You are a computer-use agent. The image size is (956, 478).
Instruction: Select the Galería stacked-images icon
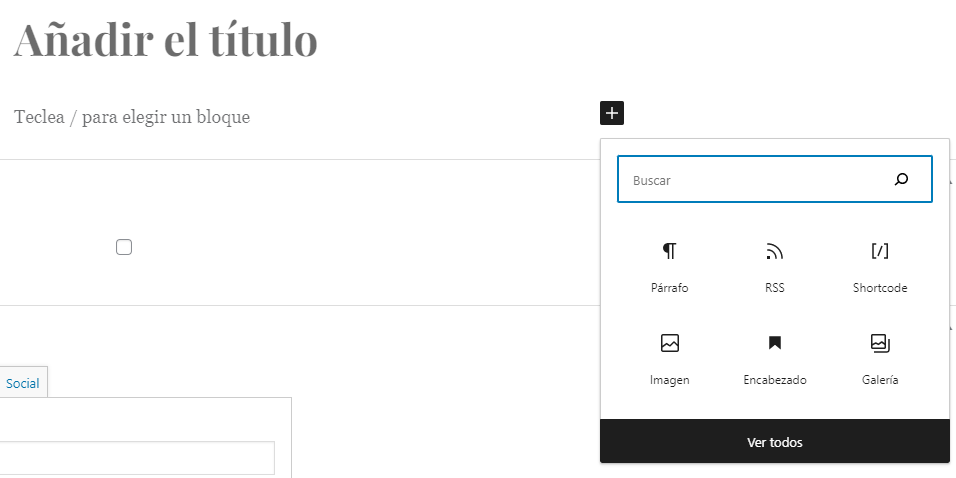tap(880, 343)
